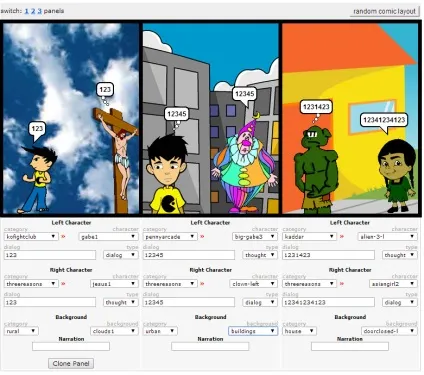The width and height of the screenshot is (424, 375).
Task: Open panel 1 left character dialog type dropdown
Action: 120,255
